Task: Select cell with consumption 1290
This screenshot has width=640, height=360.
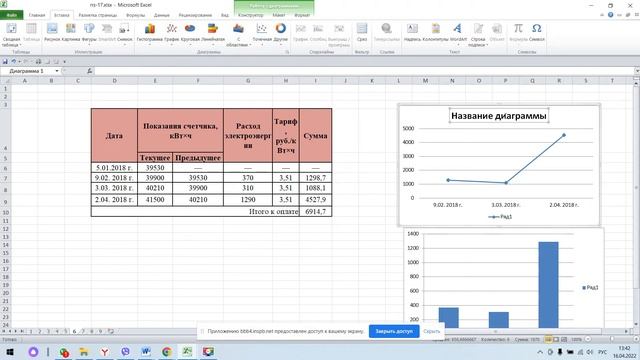Action: click(x=248, y=200)
